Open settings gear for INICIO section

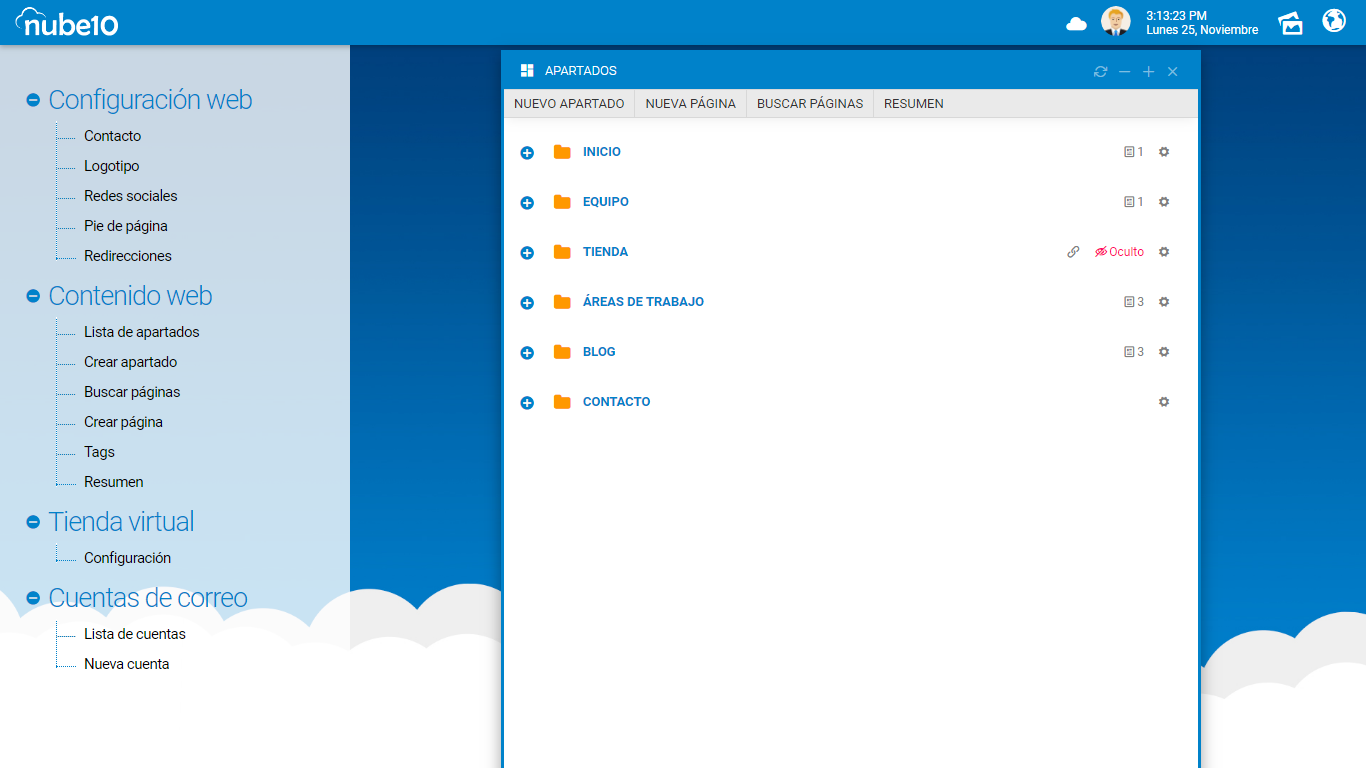(1163, 152)
